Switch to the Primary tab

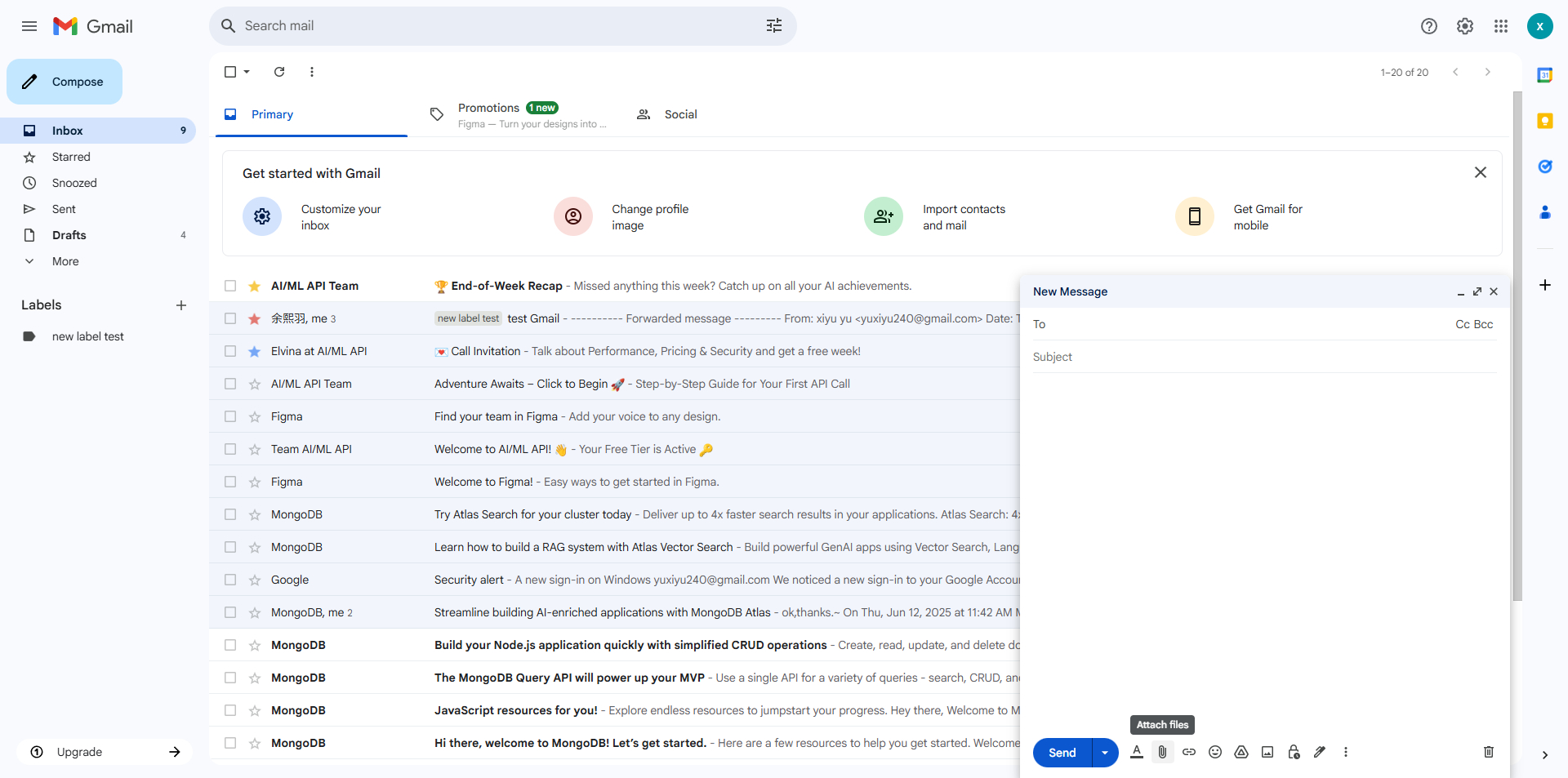[x=311, y=114]
